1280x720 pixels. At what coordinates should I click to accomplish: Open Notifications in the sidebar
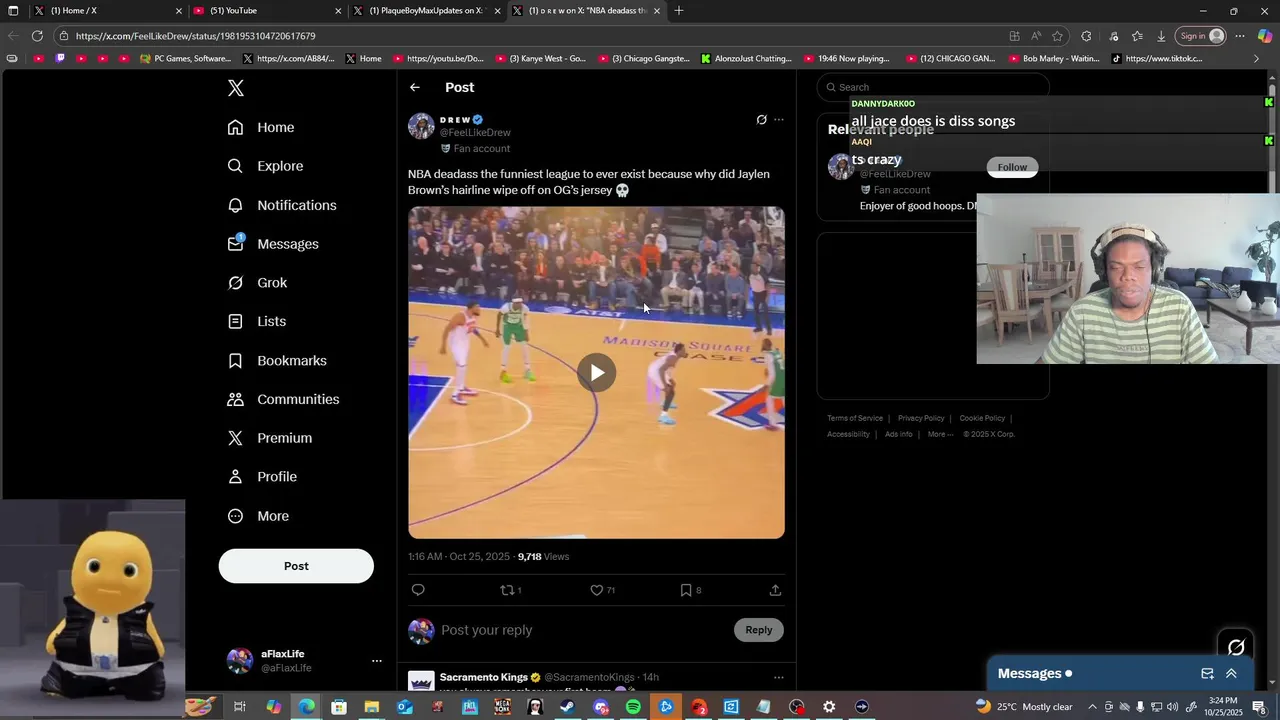click(x=282, y=205)
